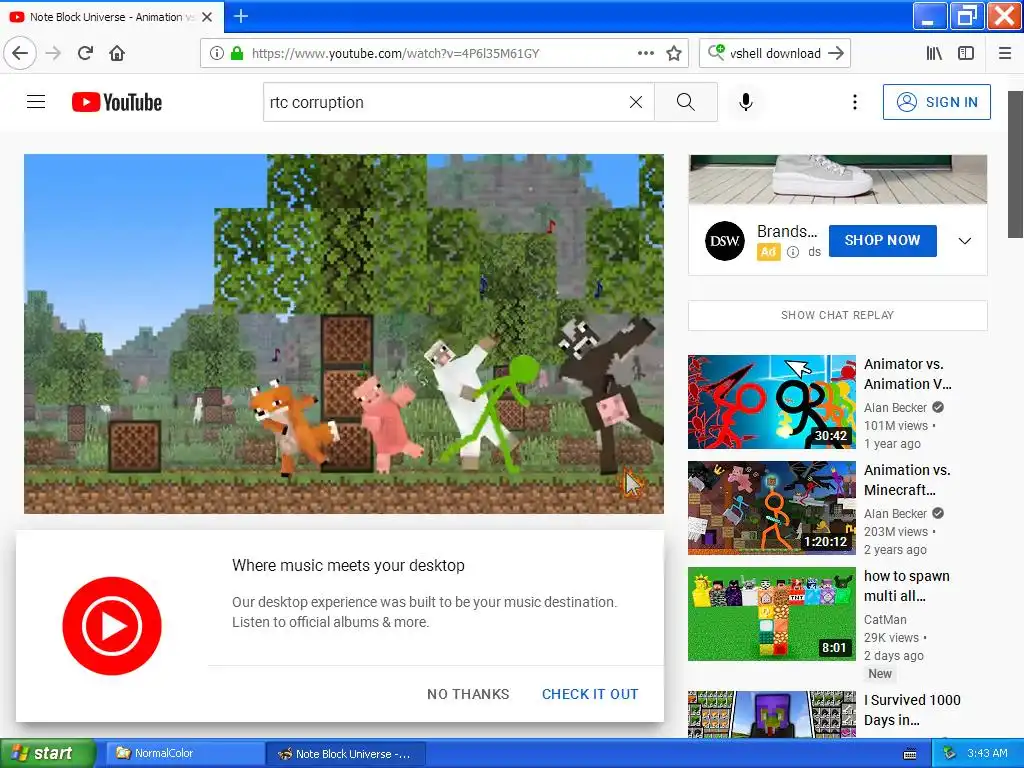Reload the page with the refresh icon
The width and height of the screenshot is (1024, 768).
pyautogui.click(x=85, y=53)
